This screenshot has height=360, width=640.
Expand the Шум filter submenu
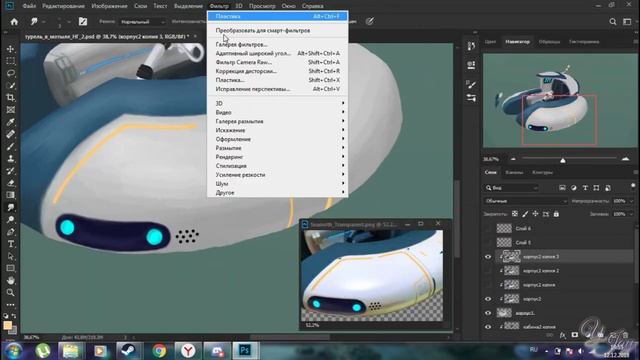(278, 184)
